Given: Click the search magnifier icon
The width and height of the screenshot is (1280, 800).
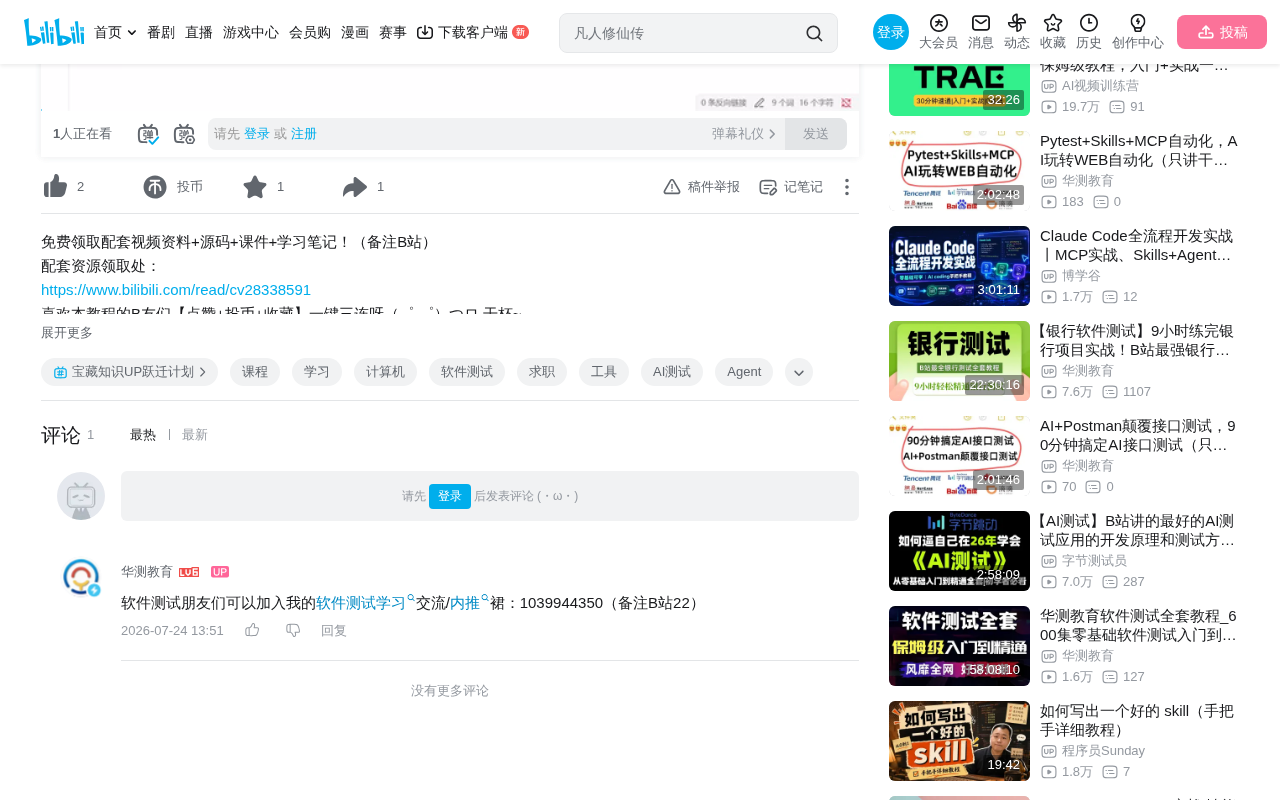Looking at the screenshot, I should pyautogui.click(x=814, y=33).
